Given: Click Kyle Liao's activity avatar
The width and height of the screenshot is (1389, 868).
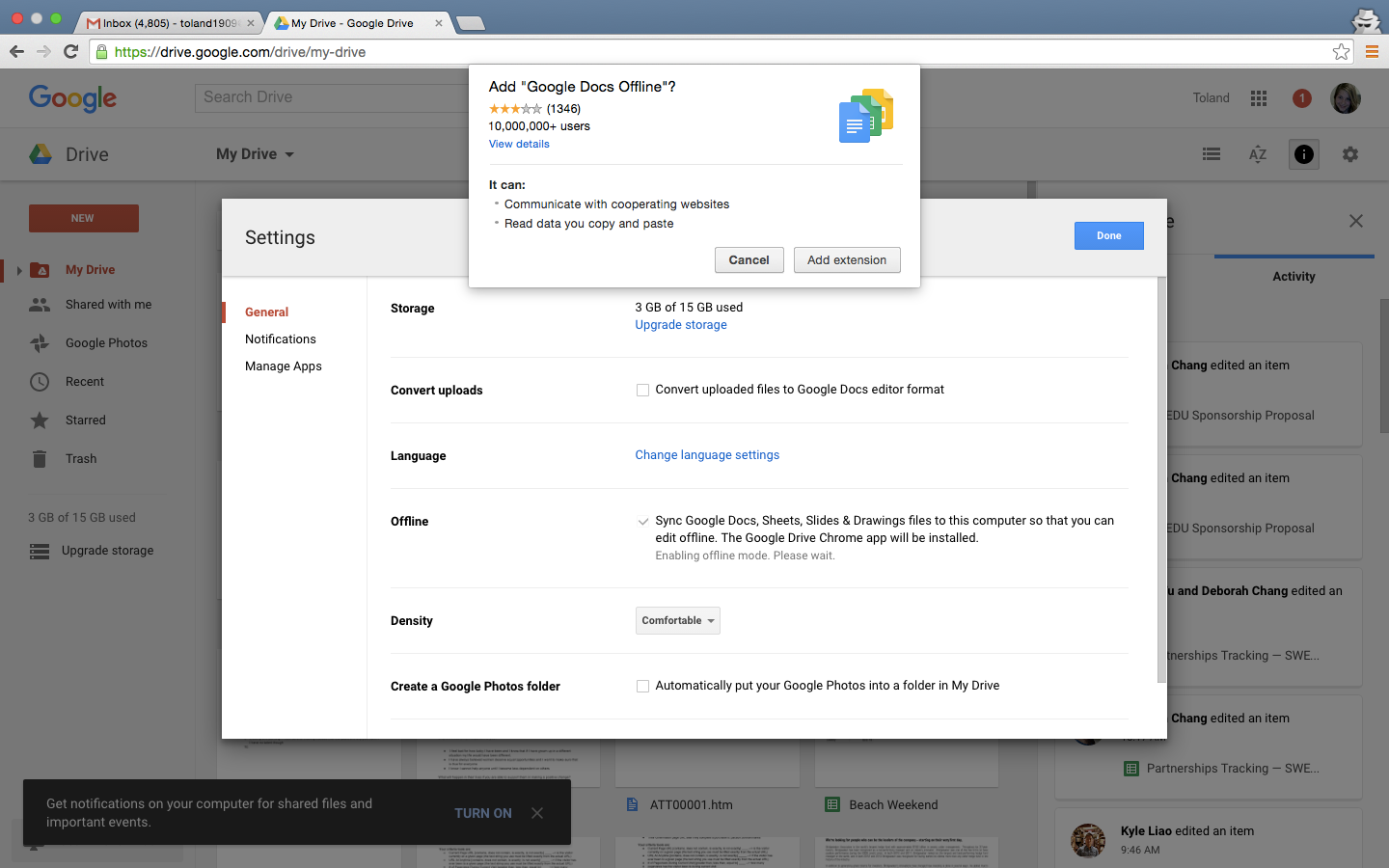Looking at the screenshot, I should (1088, 840).
